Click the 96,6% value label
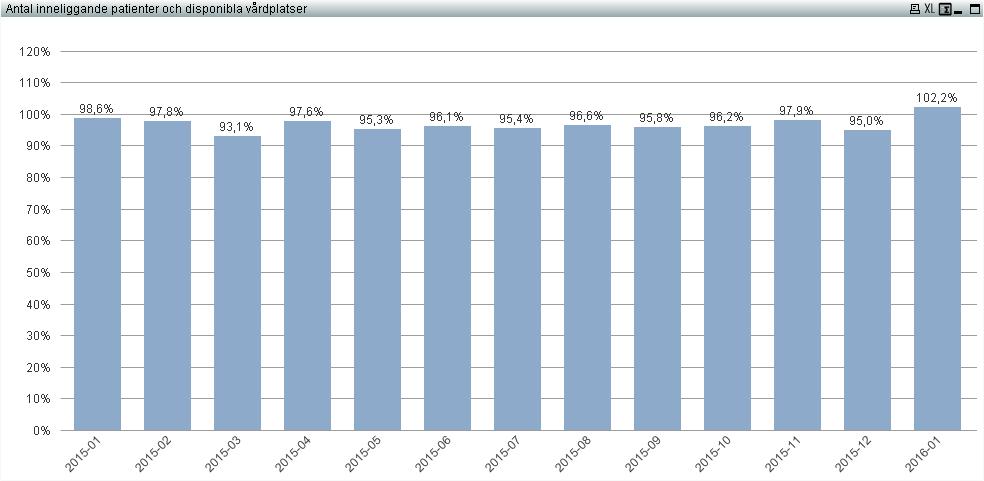The image size is (984, 481). [586, 116]
